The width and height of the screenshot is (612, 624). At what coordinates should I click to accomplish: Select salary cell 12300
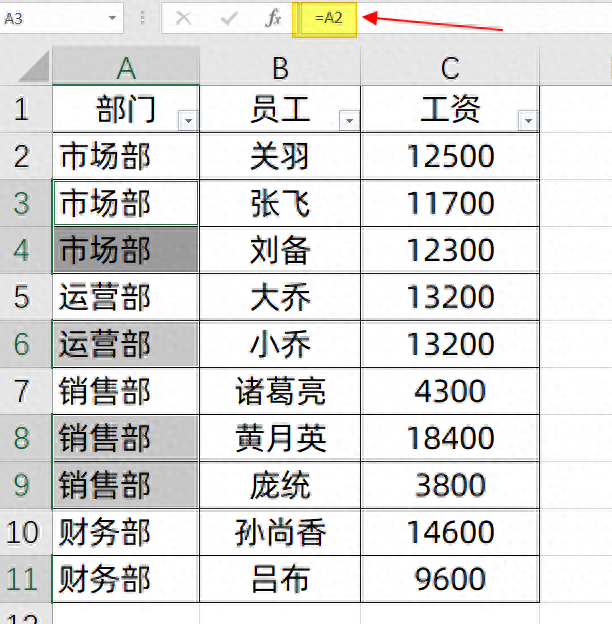[450, 250]
